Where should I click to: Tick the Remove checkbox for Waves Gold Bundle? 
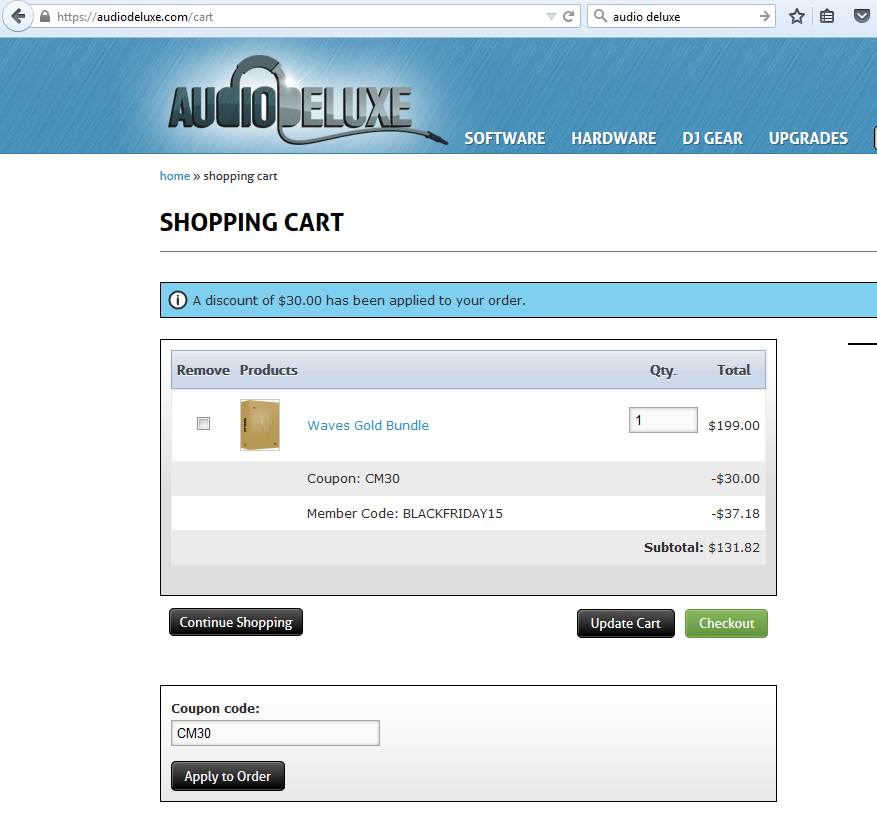[204, 423]
